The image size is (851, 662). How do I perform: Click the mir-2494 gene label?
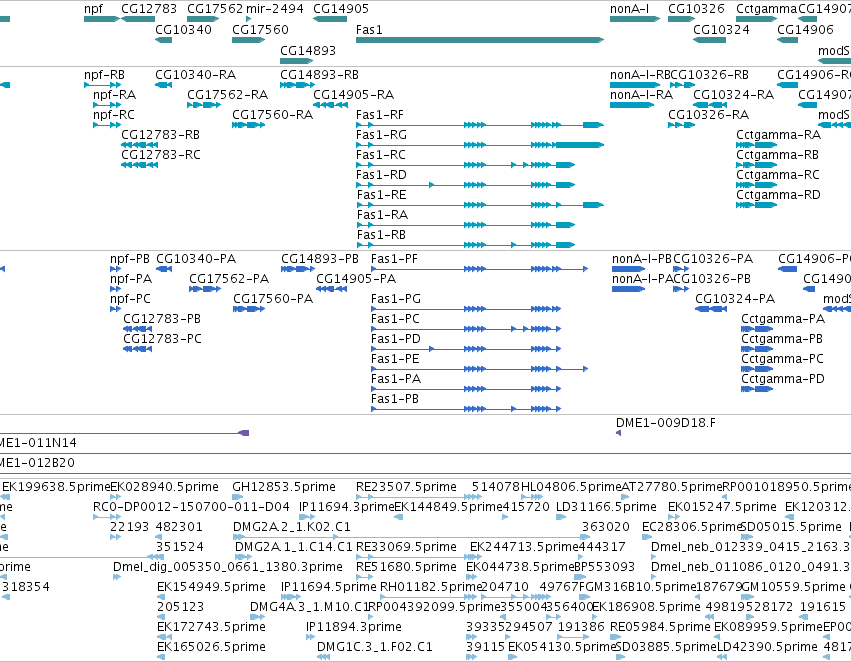tap(275, 9)
